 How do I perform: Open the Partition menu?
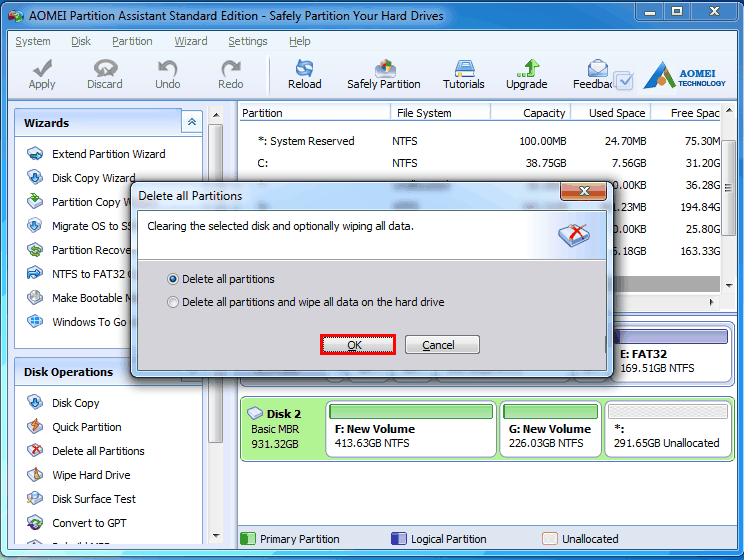[132, 41]
